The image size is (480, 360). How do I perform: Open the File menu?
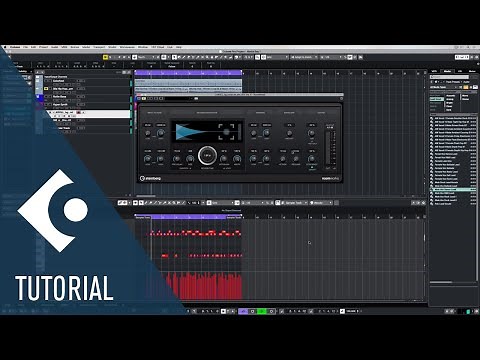[25, 47]
